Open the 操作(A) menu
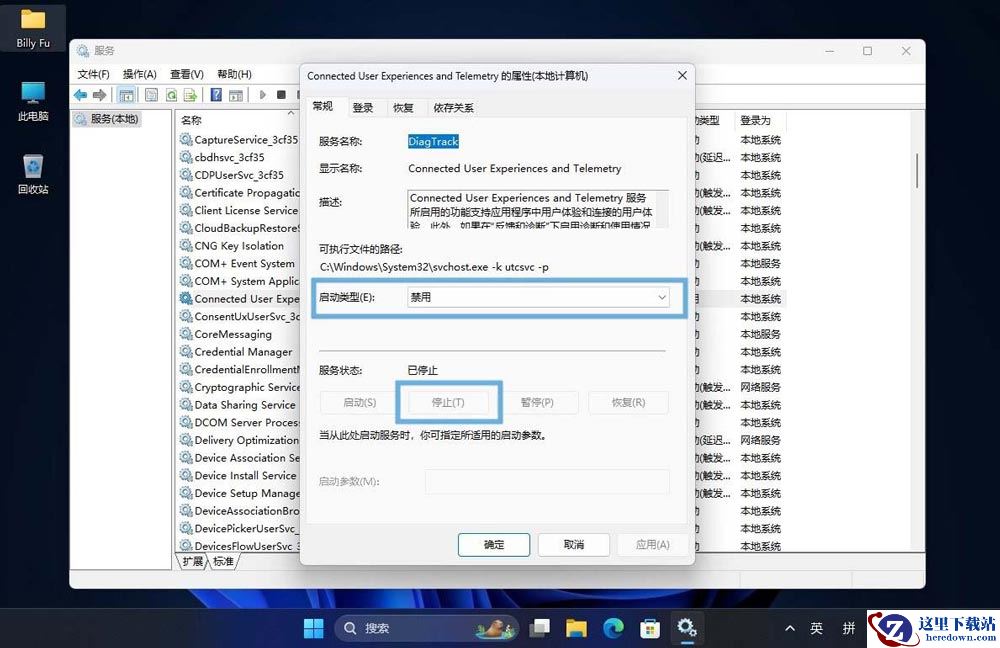This screenshot has height=648, width=1000. coord(140,74)
